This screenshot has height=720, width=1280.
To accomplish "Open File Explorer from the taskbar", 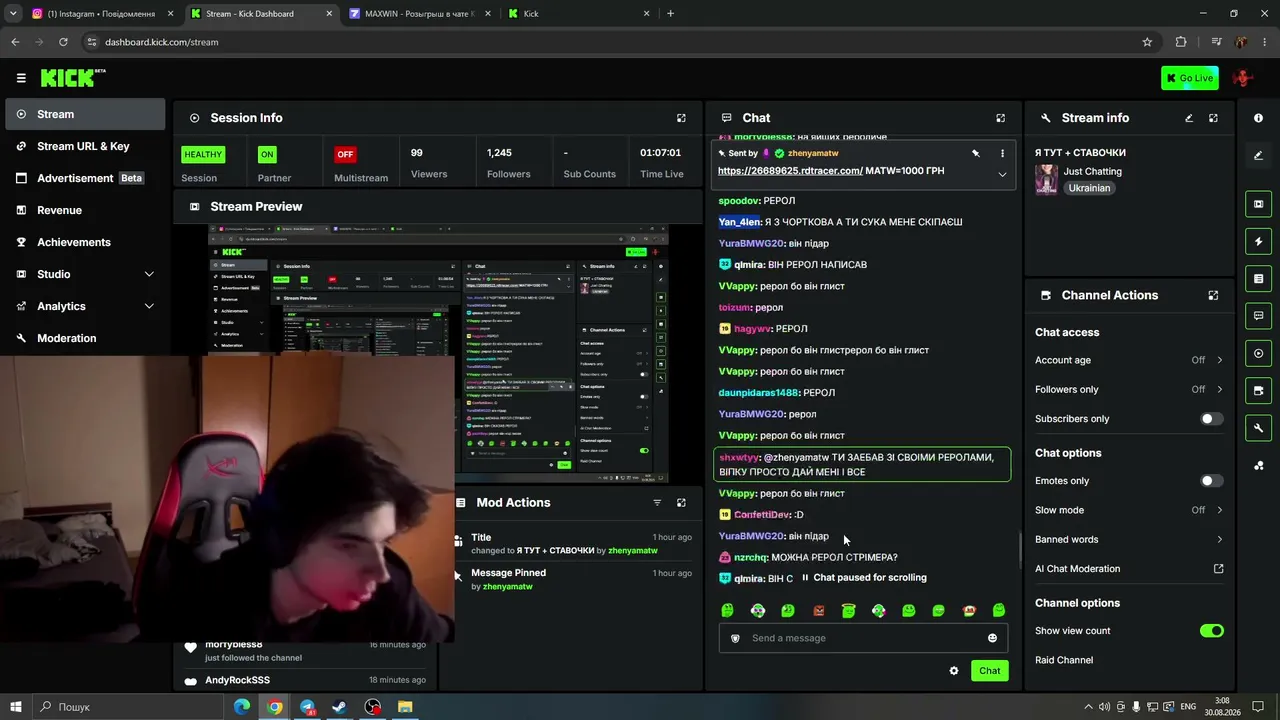I will [x=405, y=707].
